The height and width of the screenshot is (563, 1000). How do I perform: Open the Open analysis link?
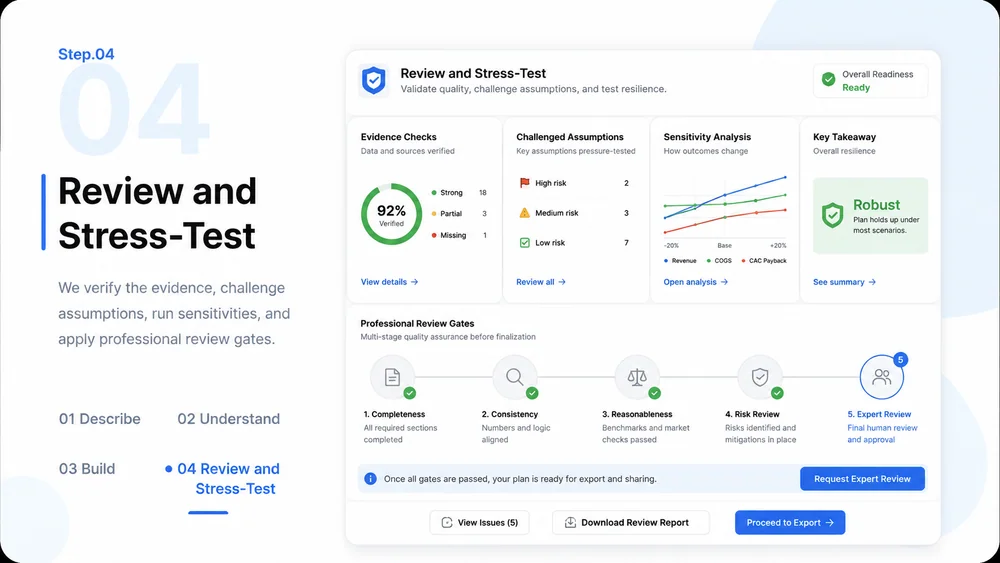coord(696,282)
